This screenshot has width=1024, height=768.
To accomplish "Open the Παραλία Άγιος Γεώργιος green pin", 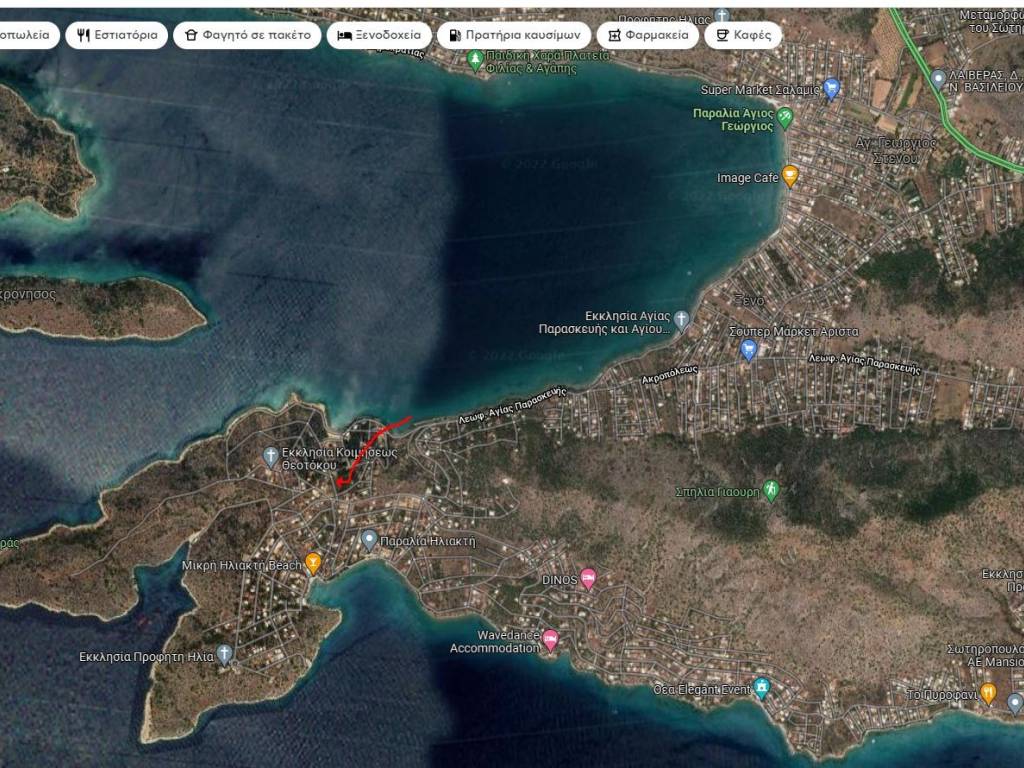I will point(785,118).
